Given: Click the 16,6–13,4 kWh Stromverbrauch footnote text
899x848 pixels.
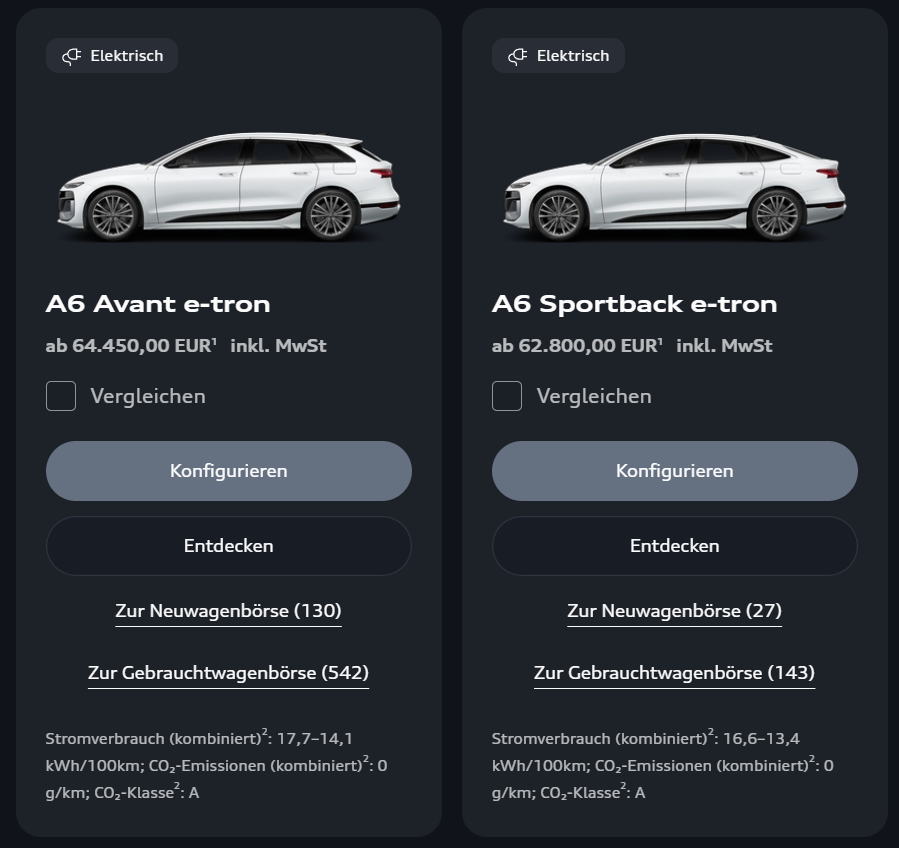Looking at the screenshot, I should (662, 766).
